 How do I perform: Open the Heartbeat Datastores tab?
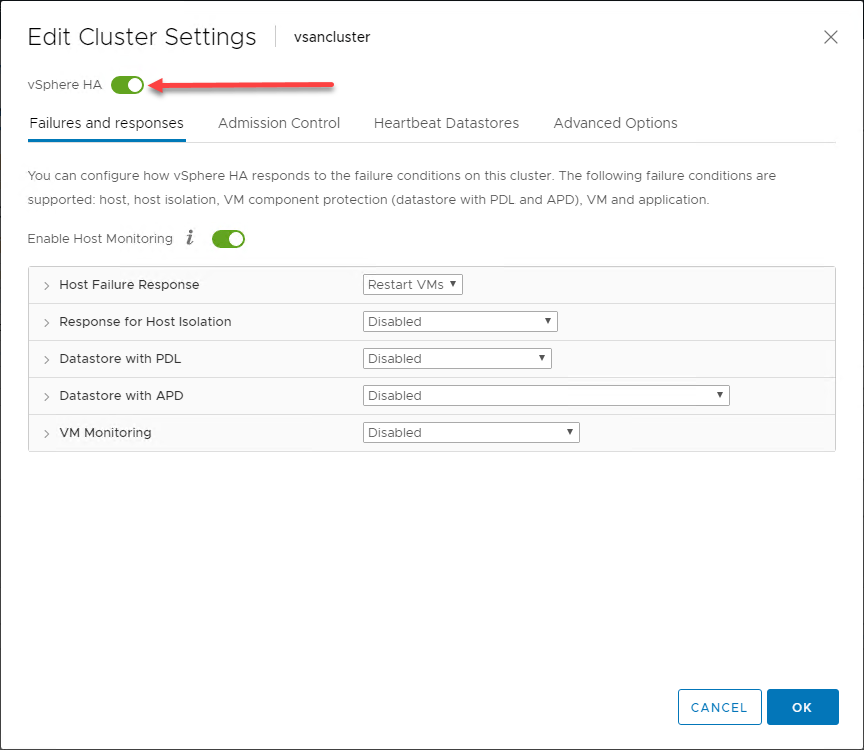click(446, 123)
